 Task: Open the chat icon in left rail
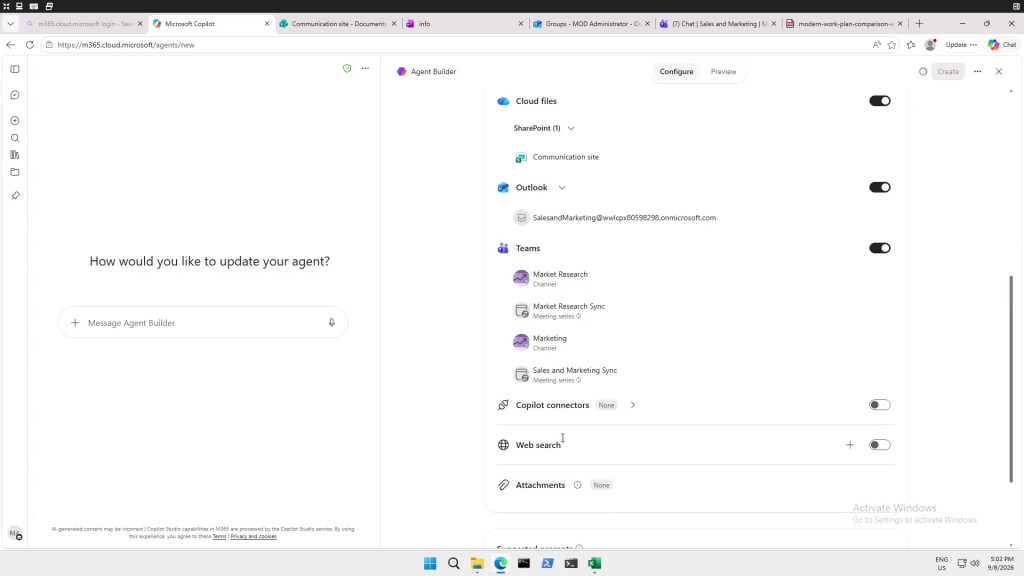(x=15, y=95)
